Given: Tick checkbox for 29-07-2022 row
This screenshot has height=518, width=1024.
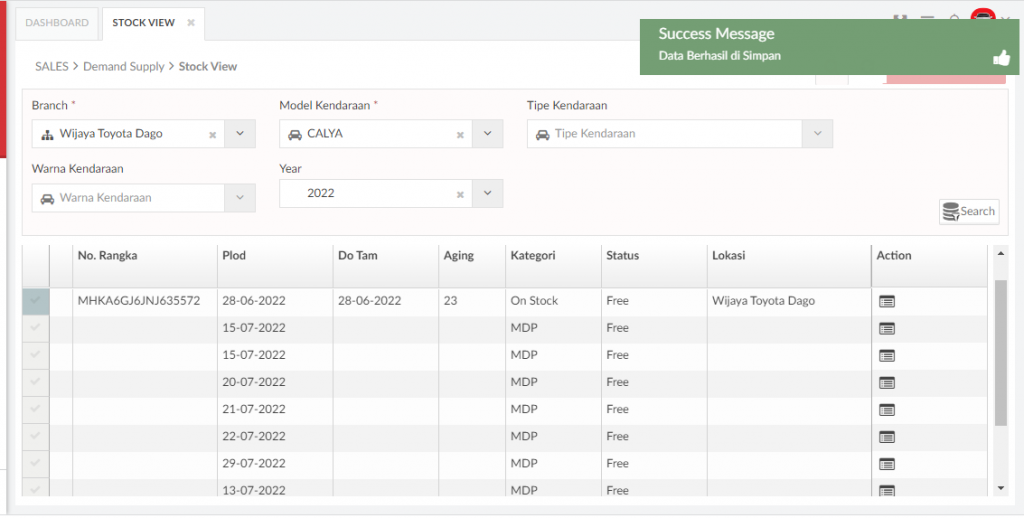Looking at the screenshot, I should click(35, 463).
